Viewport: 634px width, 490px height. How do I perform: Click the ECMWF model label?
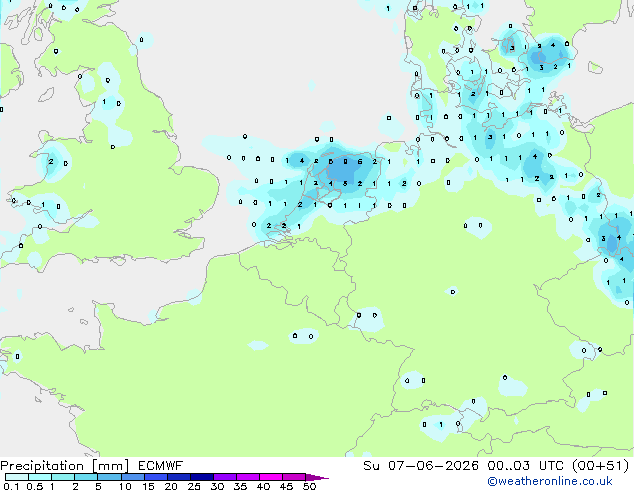(x=161, y=466)
